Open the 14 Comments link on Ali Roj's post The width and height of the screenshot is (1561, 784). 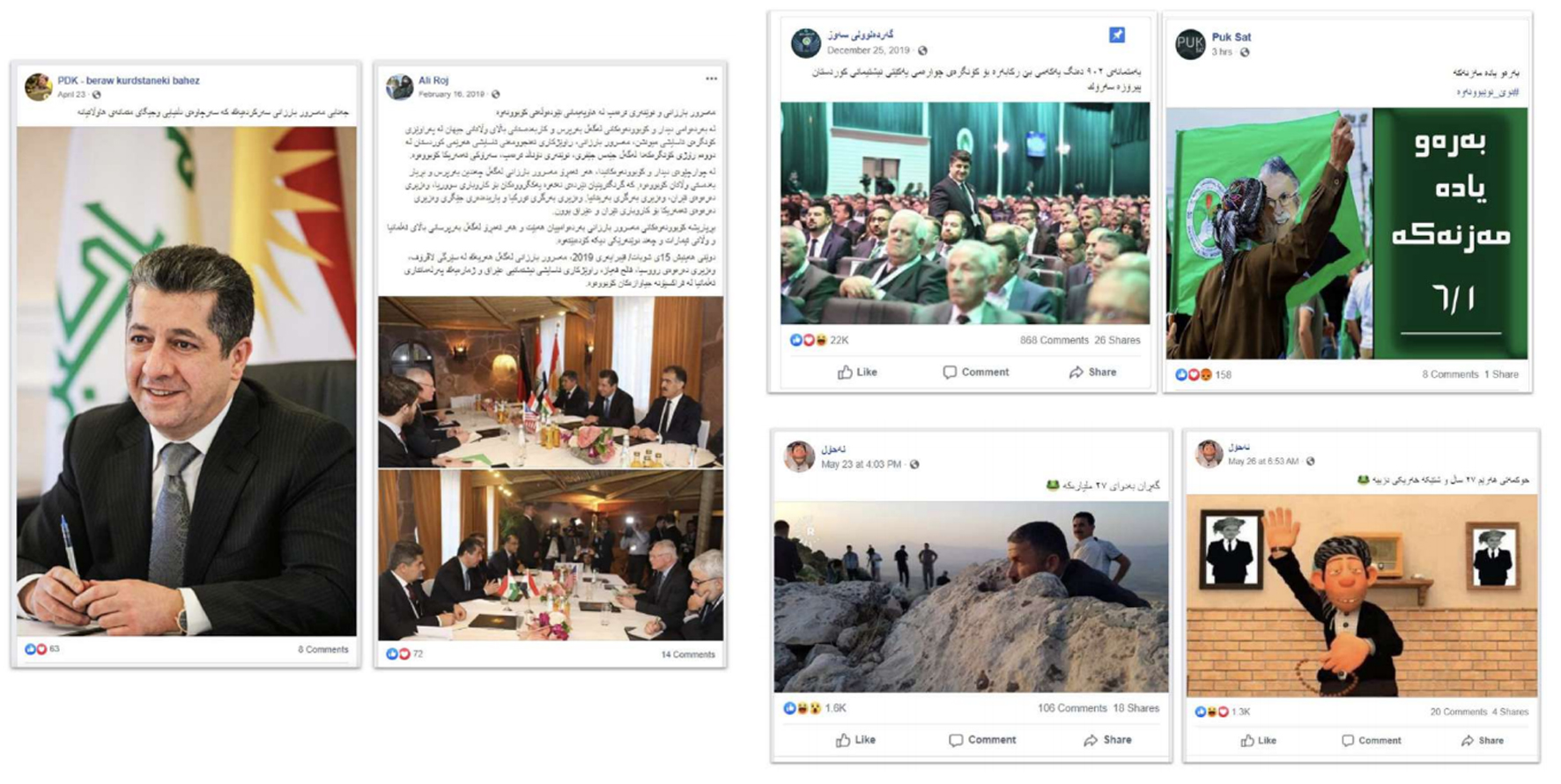[688, 655]
